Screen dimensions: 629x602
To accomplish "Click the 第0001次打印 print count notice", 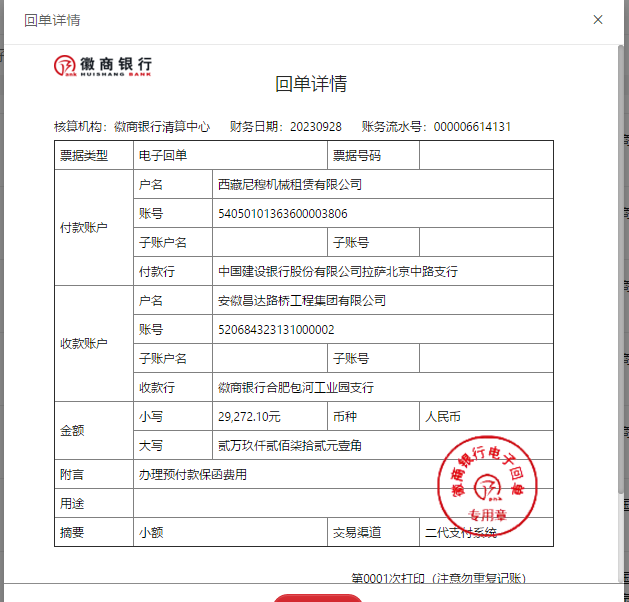I will (x=438, y=579).
